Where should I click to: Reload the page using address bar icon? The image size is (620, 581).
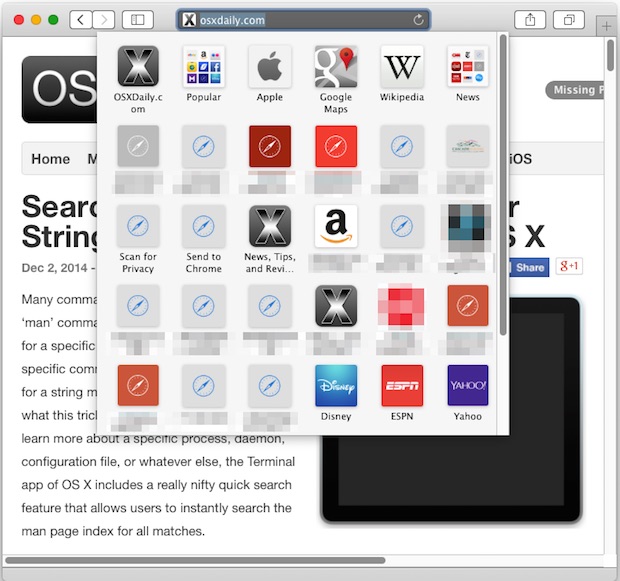tap(418, 20)
